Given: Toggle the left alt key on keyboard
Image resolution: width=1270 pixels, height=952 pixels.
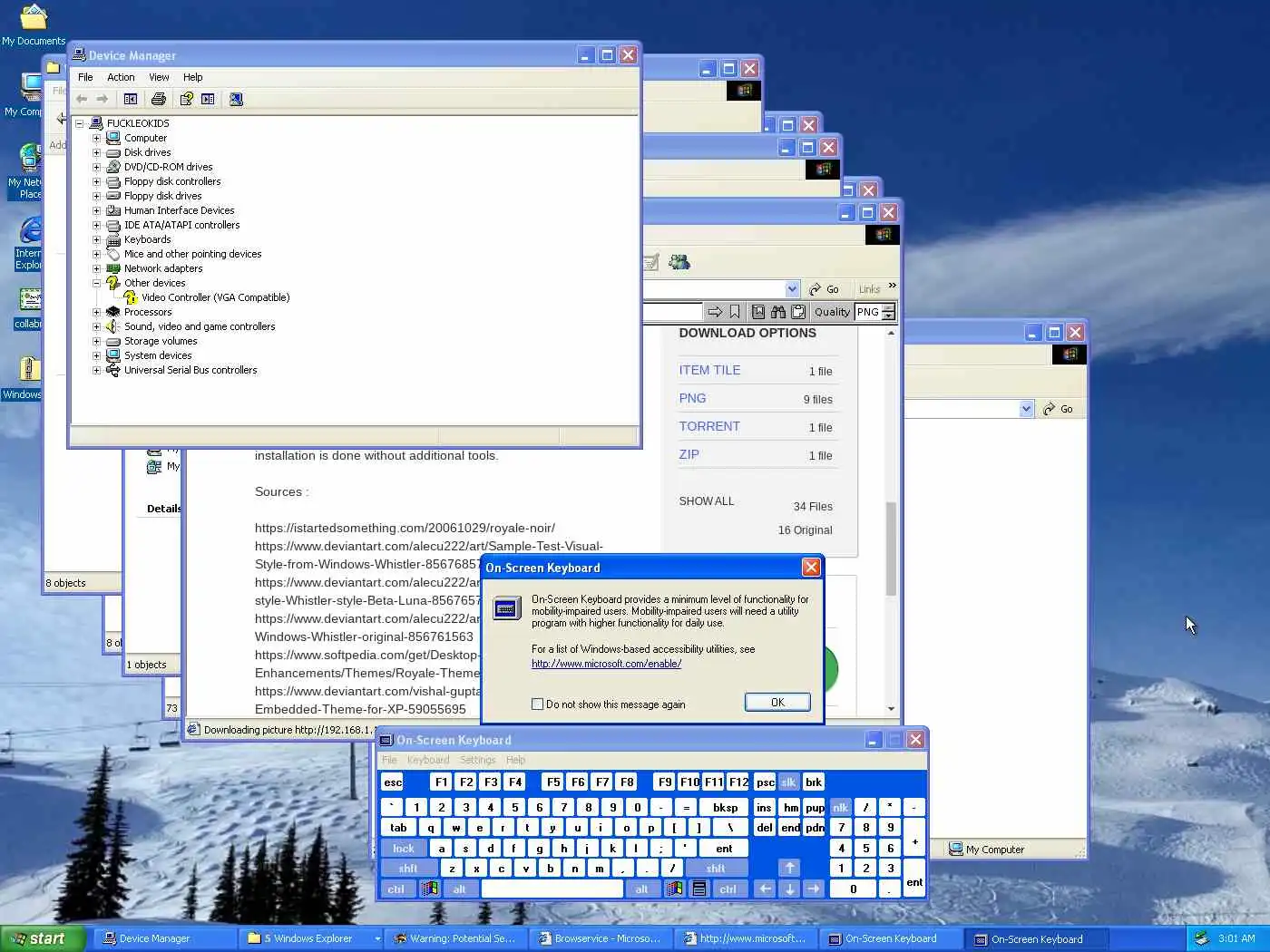Looking at the screenshot, I should point(459,889).
